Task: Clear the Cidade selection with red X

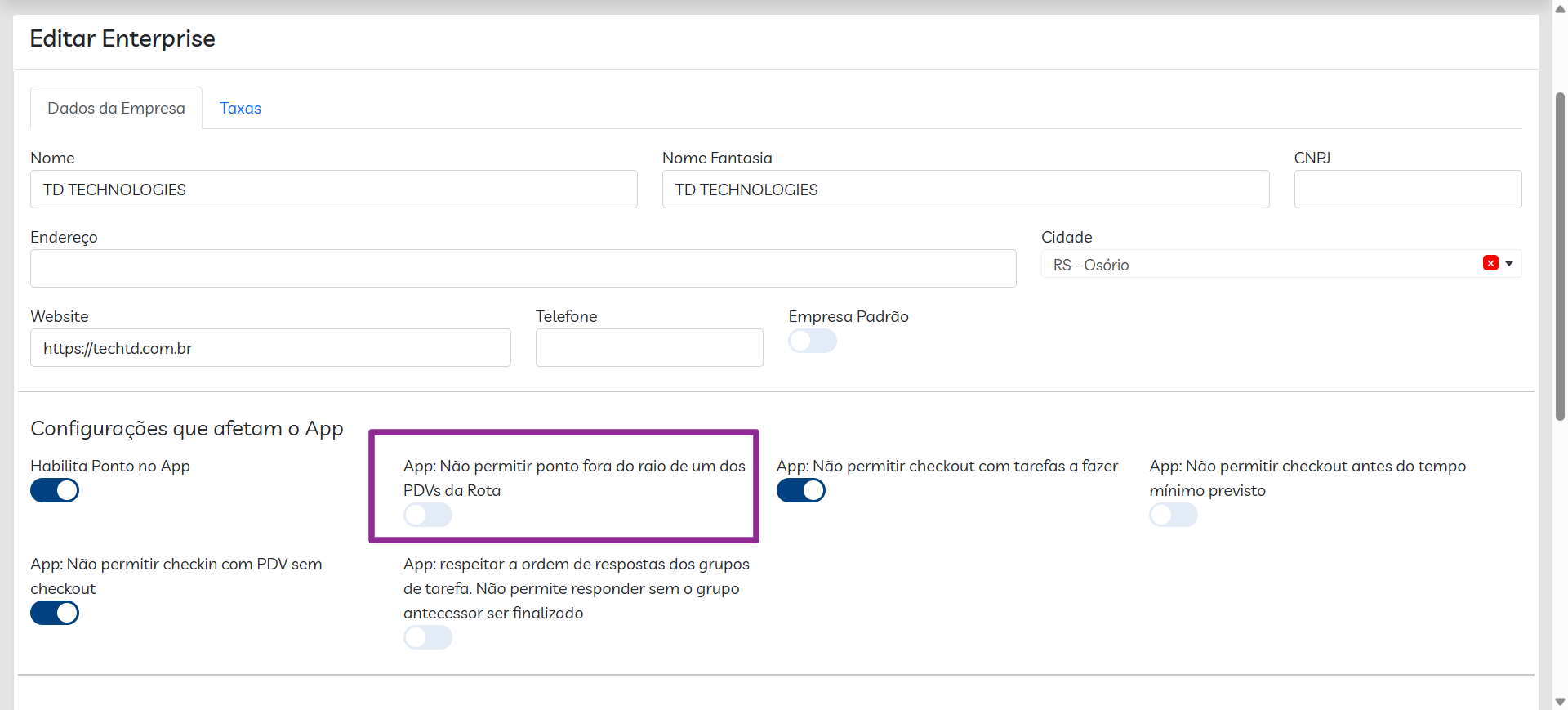Action: click(x=1490, y=263)
